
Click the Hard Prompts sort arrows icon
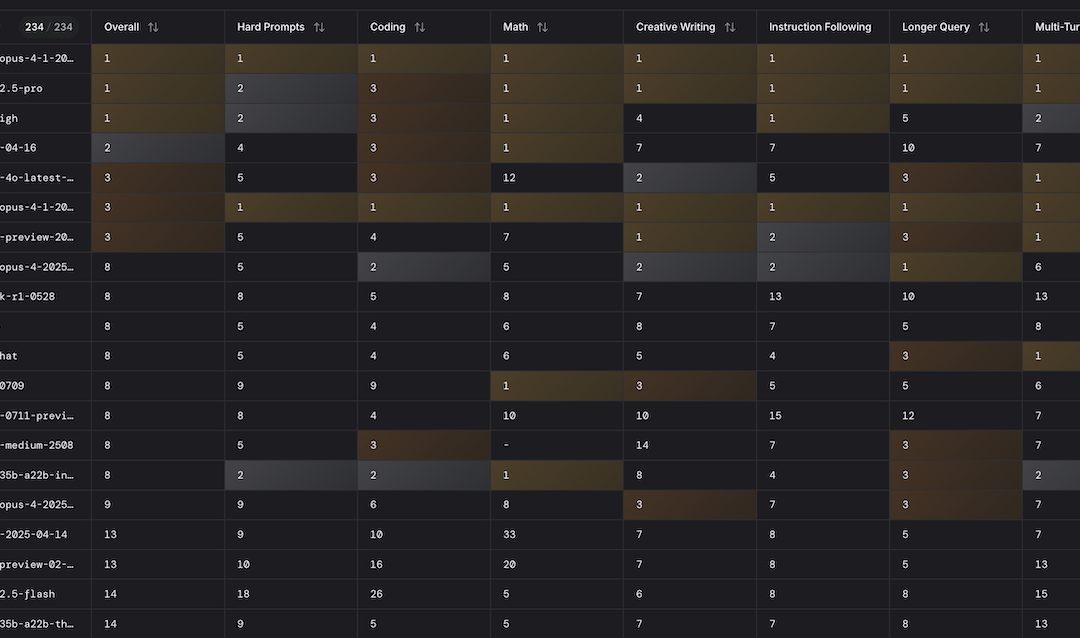tap(319, 27)
